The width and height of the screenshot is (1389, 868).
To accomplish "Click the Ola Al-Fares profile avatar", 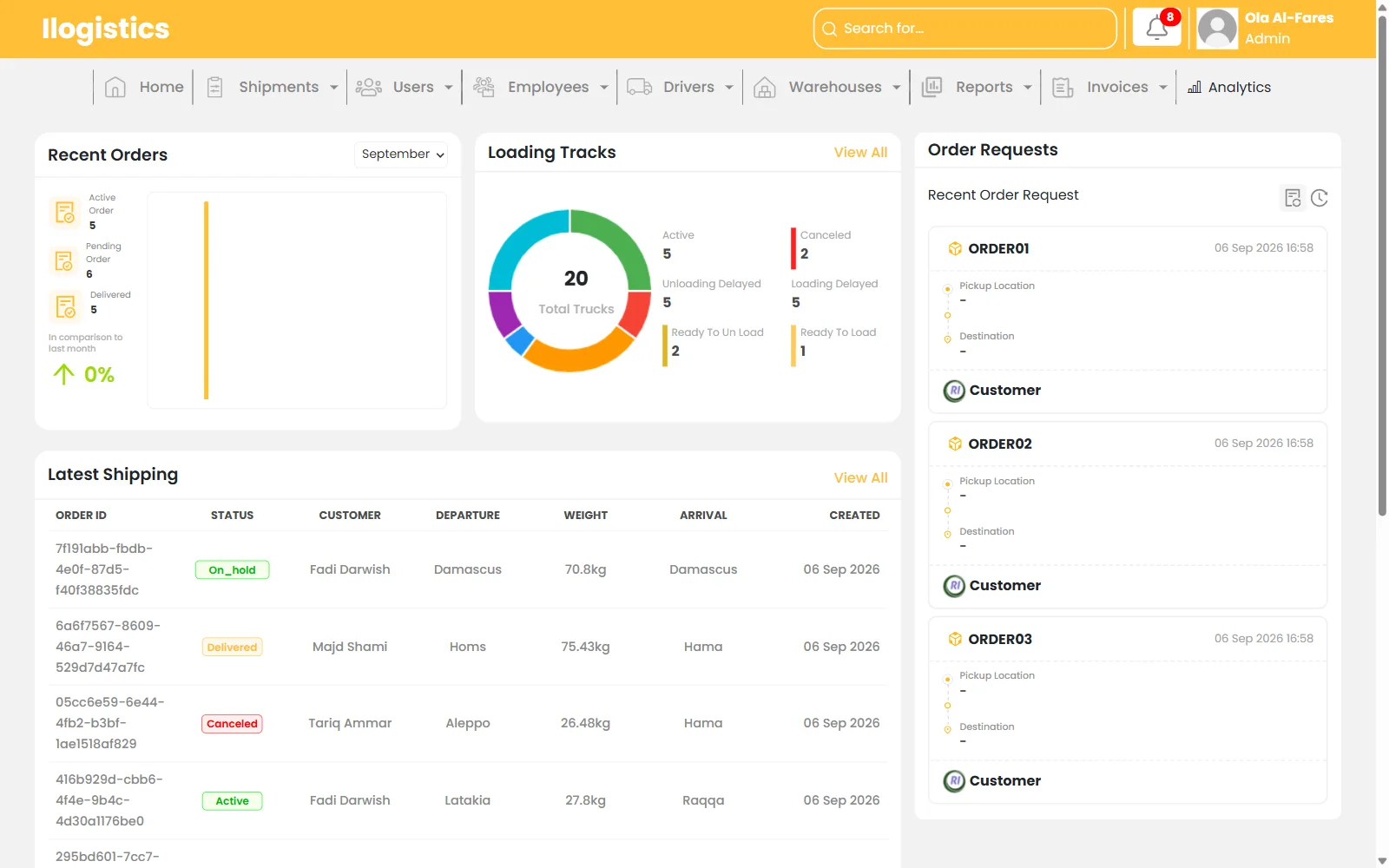I will 1217,29.
